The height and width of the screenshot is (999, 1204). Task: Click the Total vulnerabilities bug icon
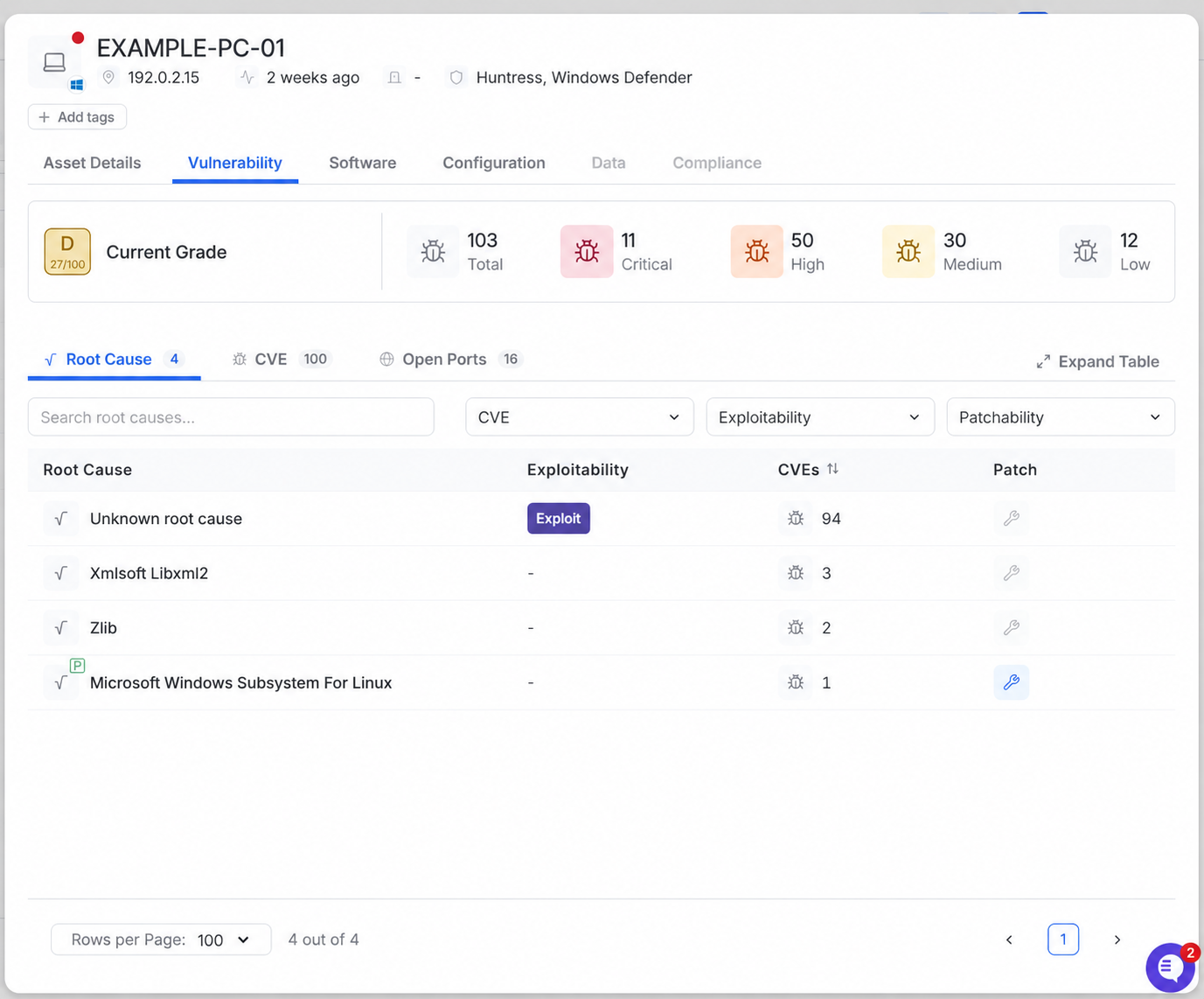[433, 251]
